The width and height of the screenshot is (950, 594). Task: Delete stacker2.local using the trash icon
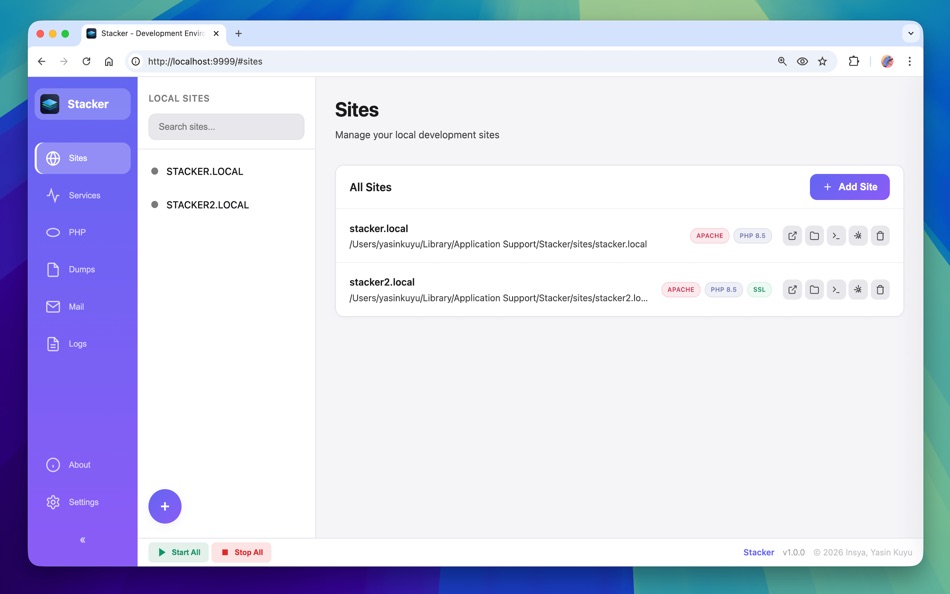coord(880,289)
